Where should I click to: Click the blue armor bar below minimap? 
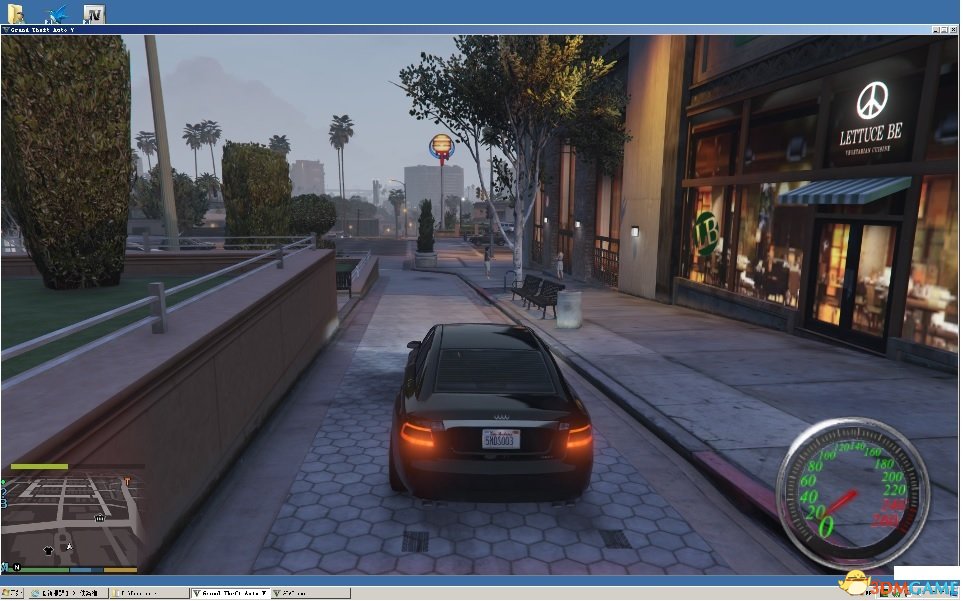point(87,570)
